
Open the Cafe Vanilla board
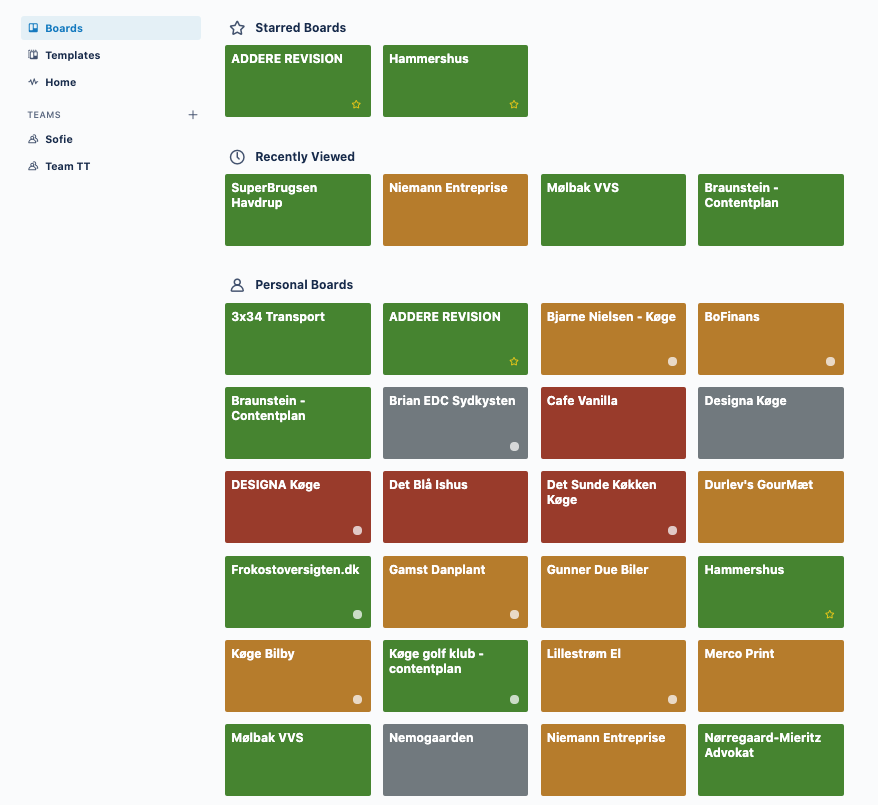point(613,423)
